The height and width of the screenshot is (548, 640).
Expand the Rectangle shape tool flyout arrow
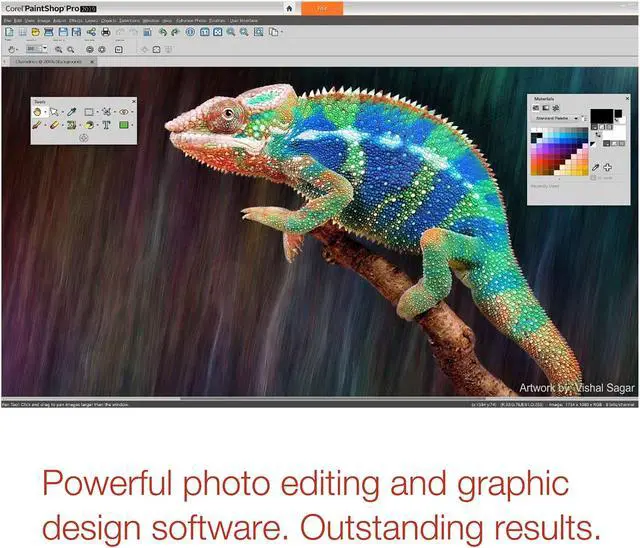coord(132,125)
